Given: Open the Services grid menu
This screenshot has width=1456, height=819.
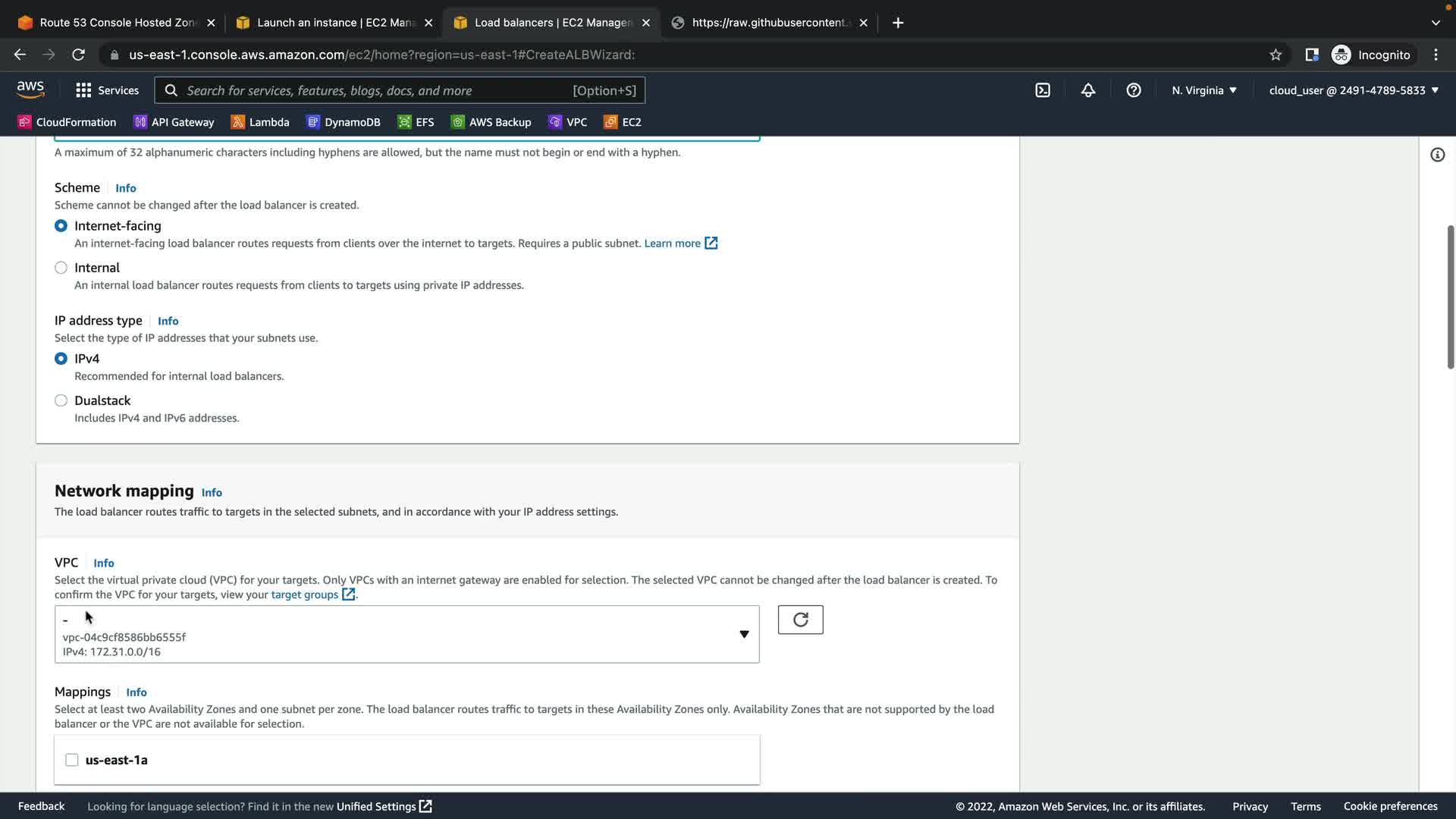Looking at the screenshot, I should [x=107, y=90].
